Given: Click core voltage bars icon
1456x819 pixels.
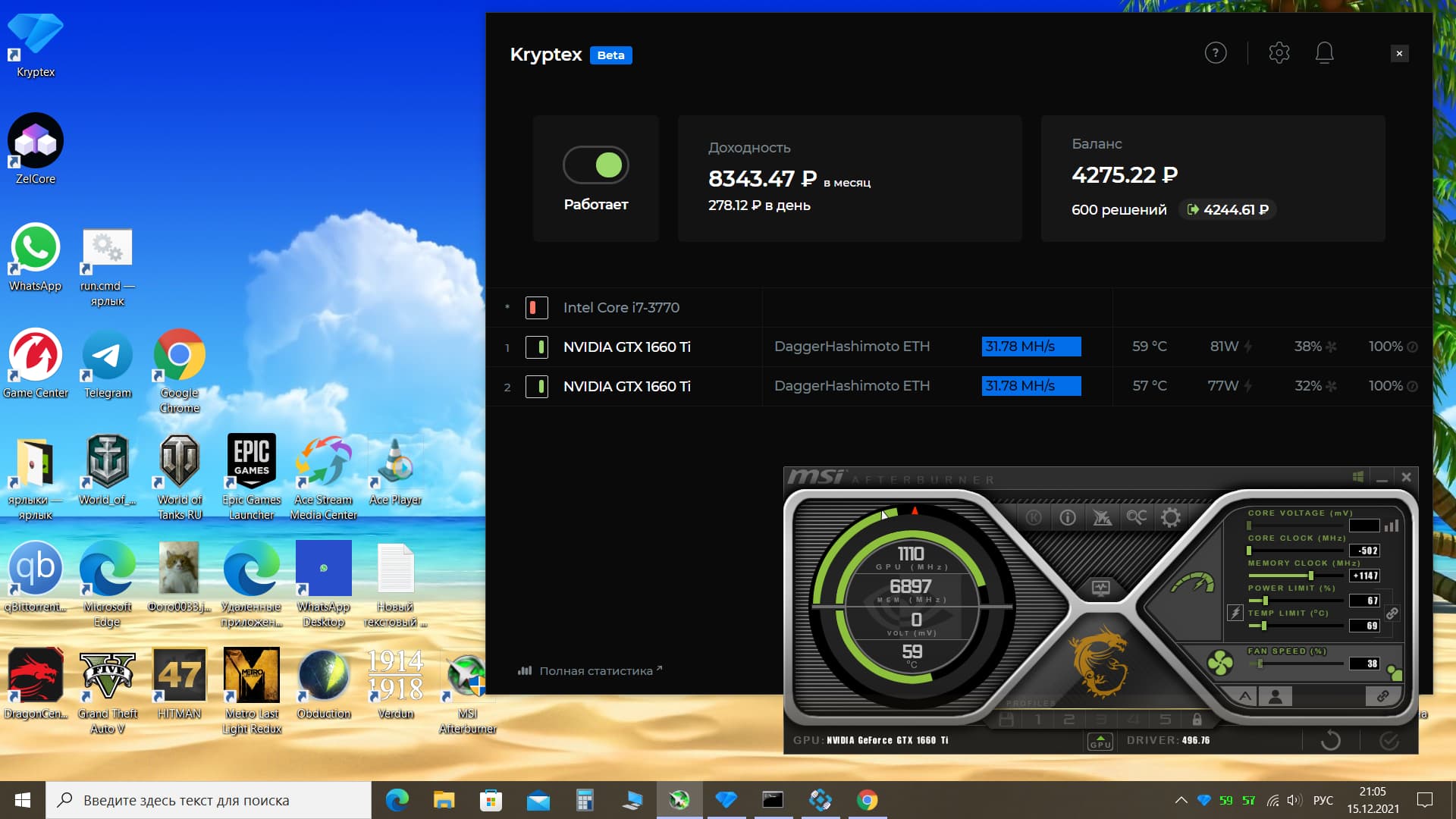Looking at the screenshot, I should pos(1392,526).
